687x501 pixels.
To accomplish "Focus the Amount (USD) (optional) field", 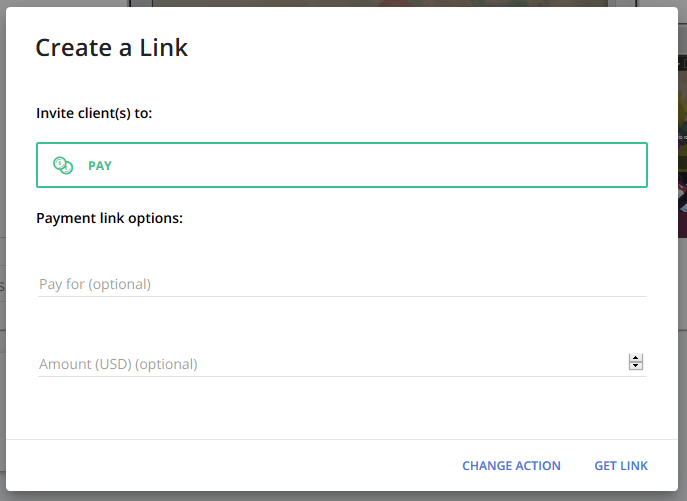I will pyautogui.click(x=332, y=364).
